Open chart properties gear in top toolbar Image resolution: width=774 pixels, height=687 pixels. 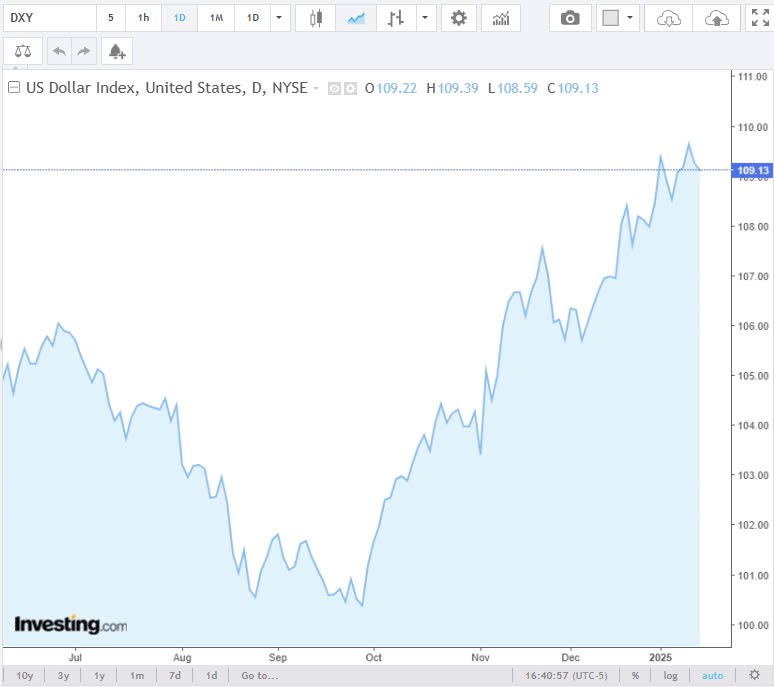point(458,18)
